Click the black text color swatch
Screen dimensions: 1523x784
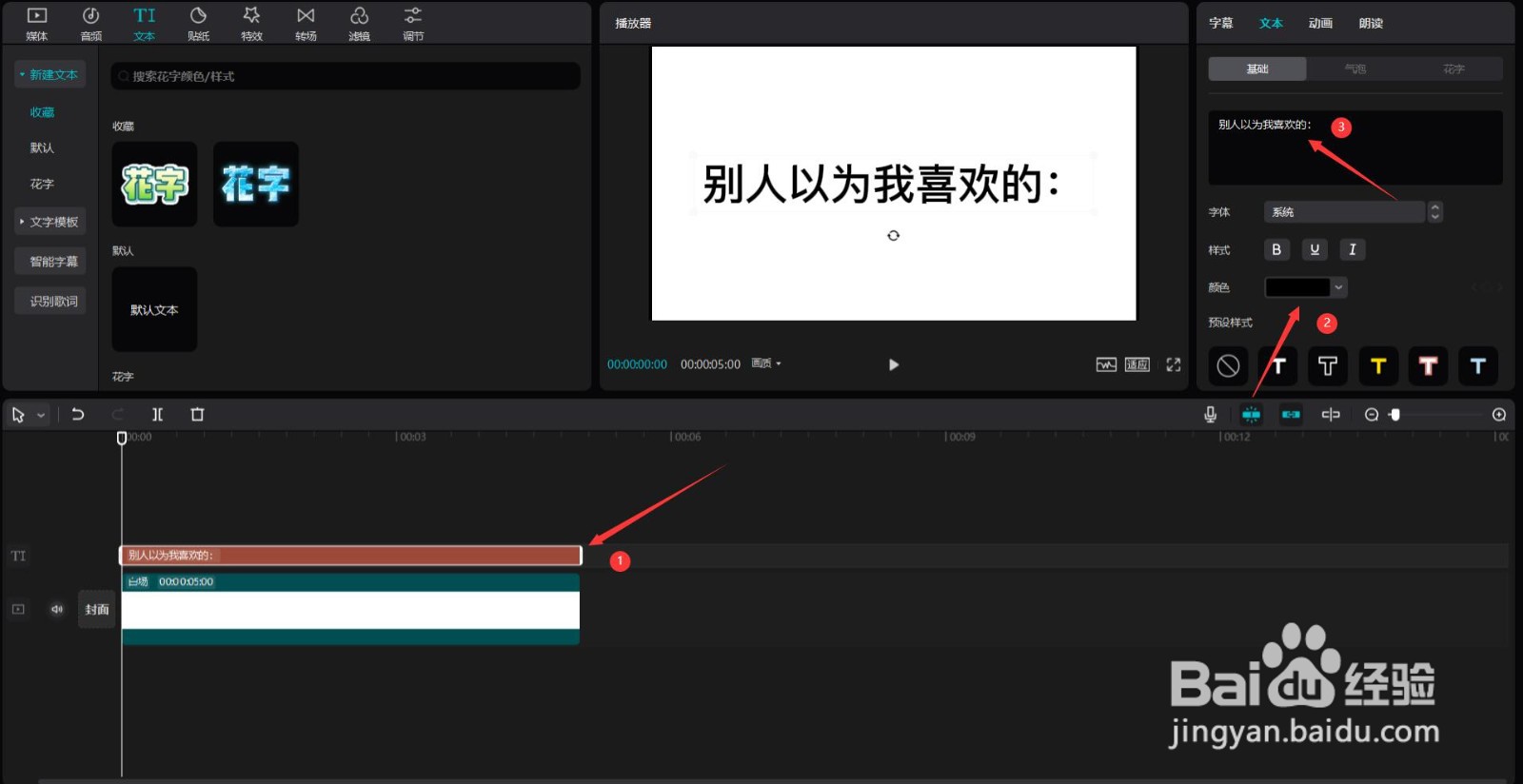[x=1296, y=287]
